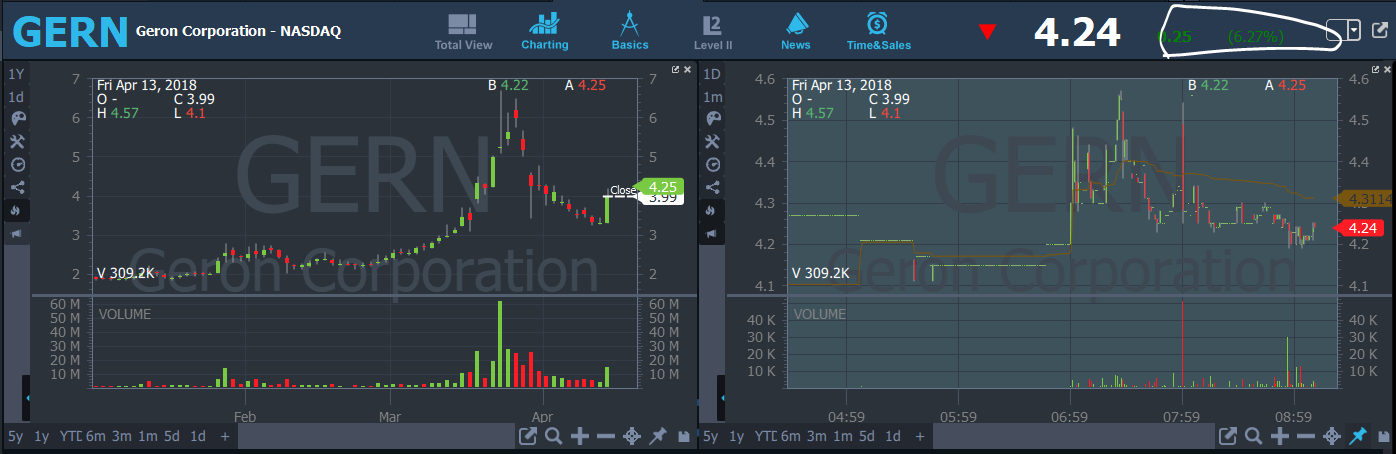Select 1y range on left chart
1396x454 pixels.
click(x=41, y=436)
